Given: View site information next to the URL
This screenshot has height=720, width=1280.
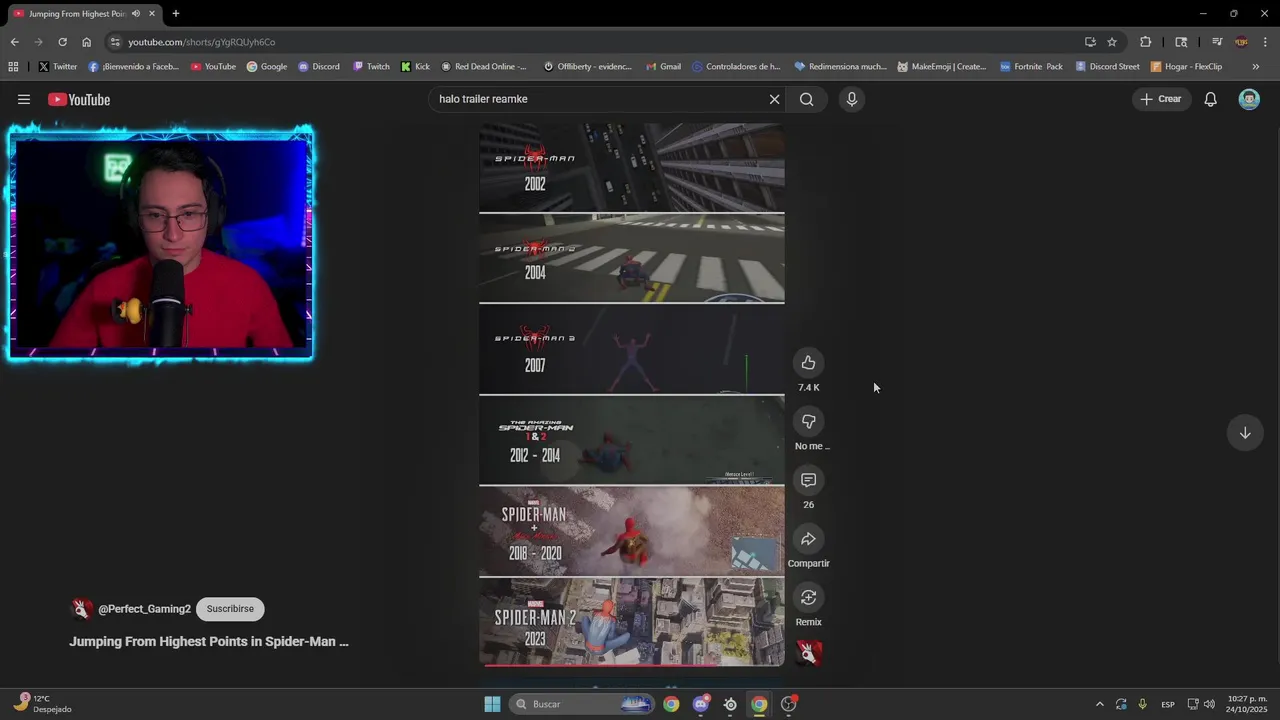Looking at the screenshot, I should click(115, 42).
